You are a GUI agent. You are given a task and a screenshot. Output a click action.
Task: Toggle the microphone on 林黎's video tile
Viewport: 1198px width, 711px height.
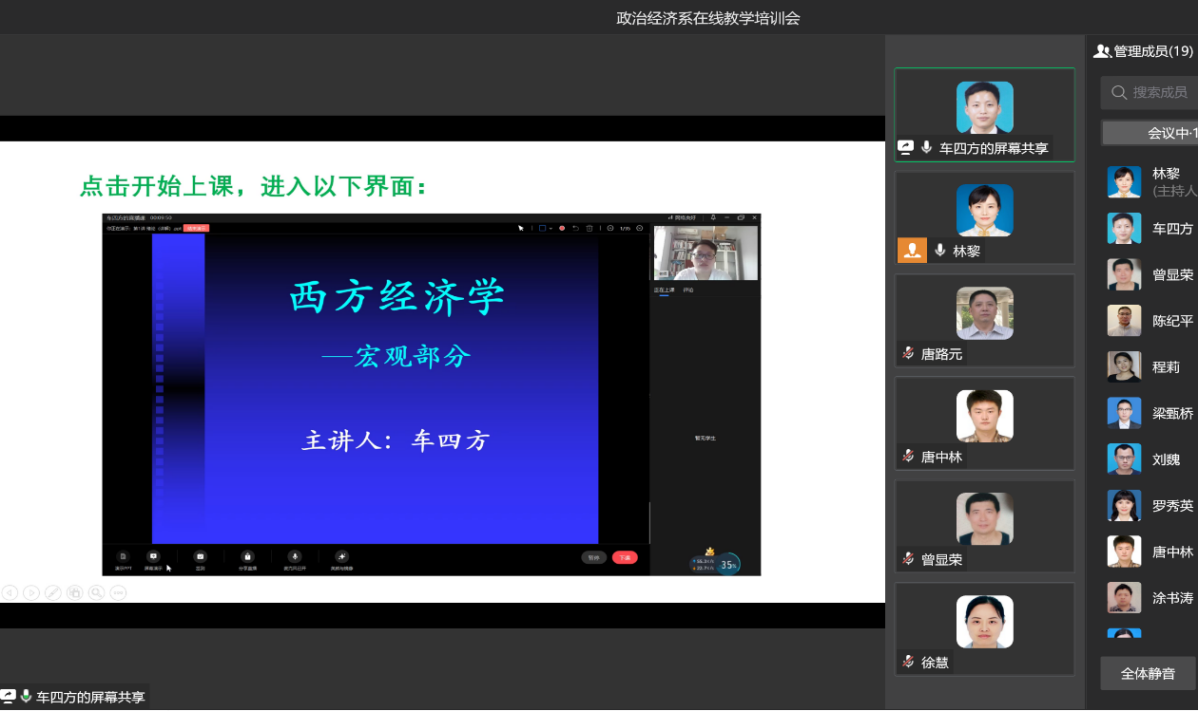click(x=940, y=251)
